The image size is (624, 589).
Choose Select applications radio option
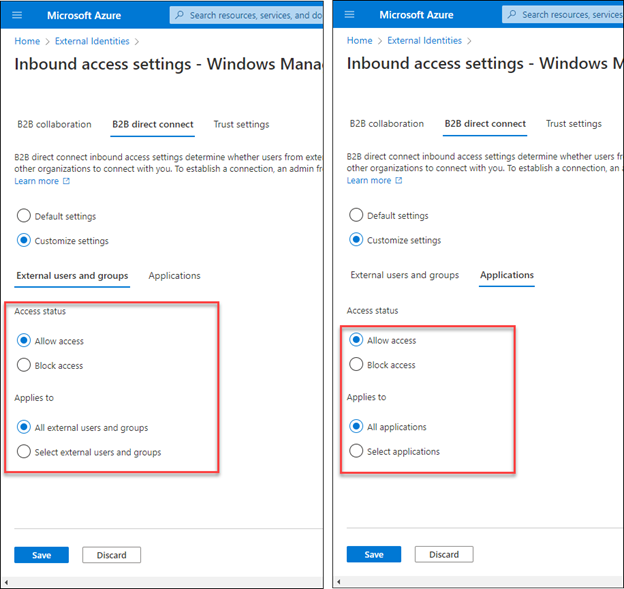(356, 452)
